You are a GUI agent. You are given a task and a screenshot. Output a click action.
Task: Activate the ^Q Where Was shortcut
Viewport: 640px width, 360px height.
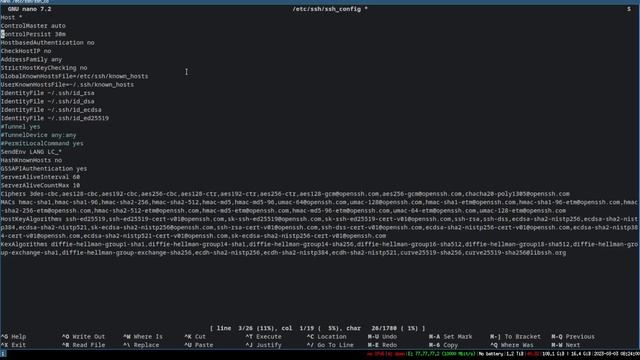tap(512, 345)
